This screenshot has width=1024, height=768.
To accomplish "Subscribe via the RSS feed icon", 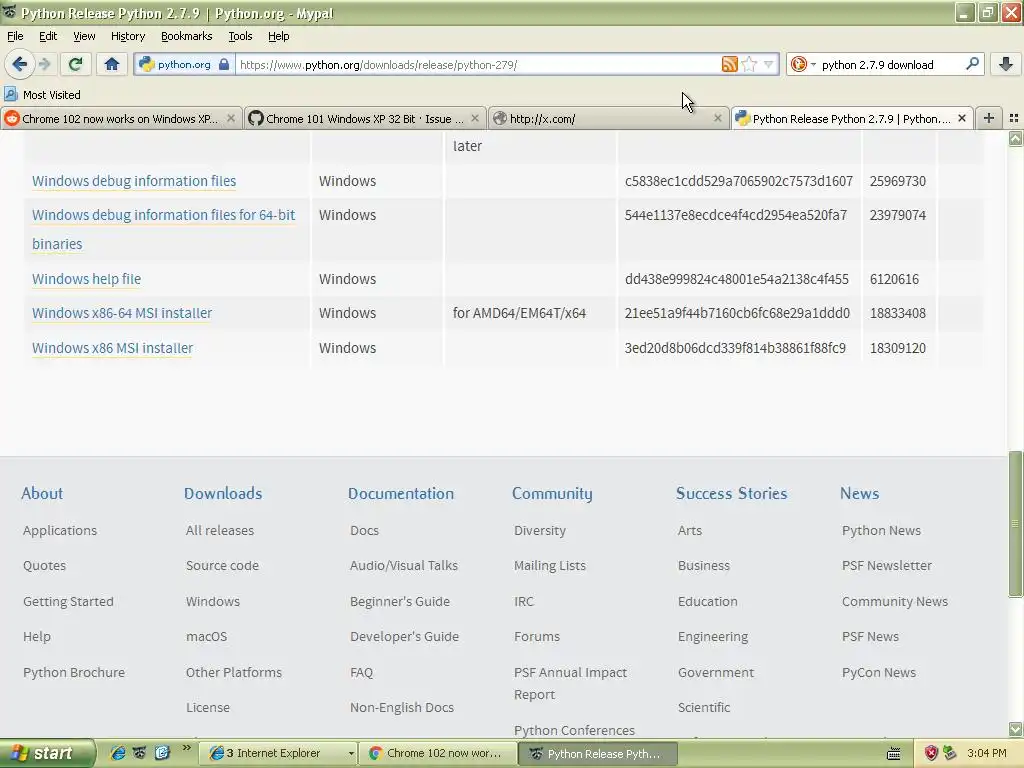I will coord(729,64).
